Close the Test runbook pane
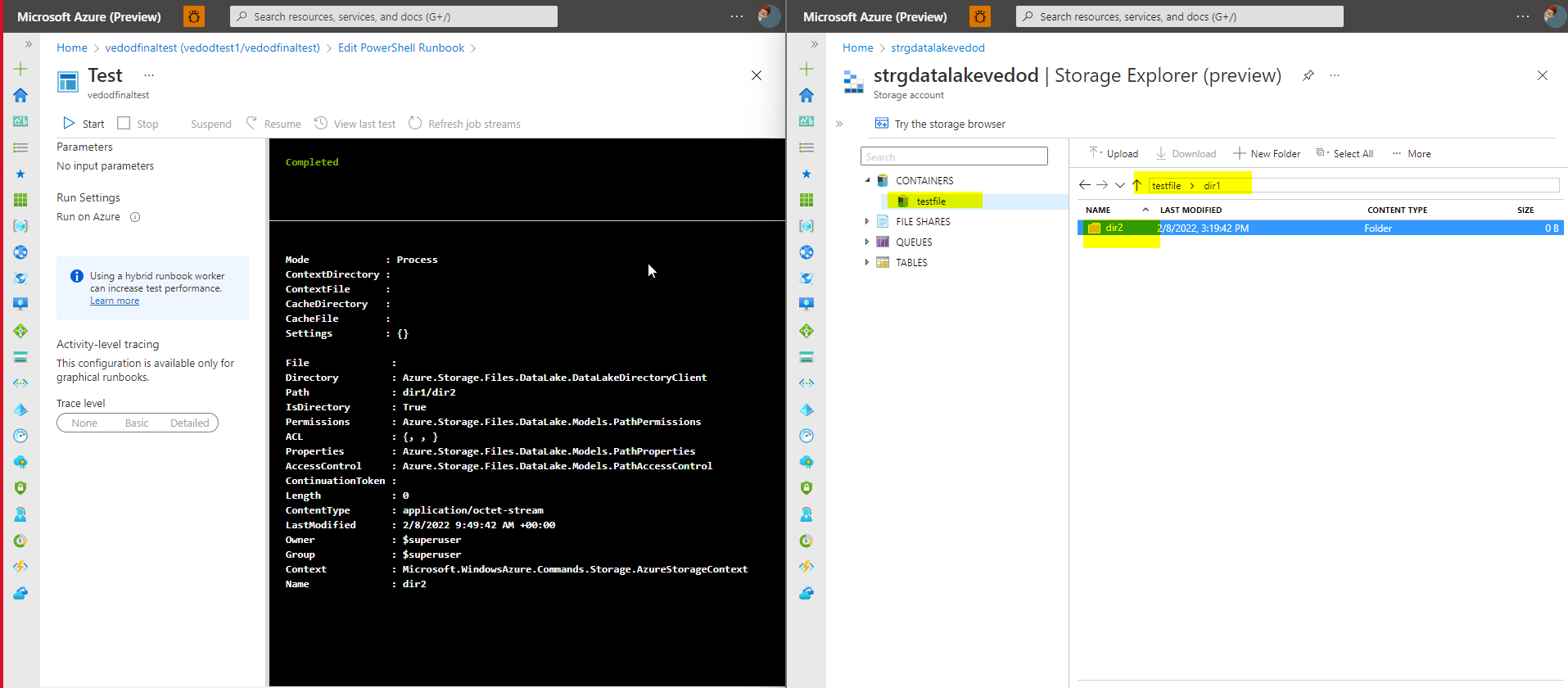The height and width of the screenshot is (688, 1568). (757, 75)
